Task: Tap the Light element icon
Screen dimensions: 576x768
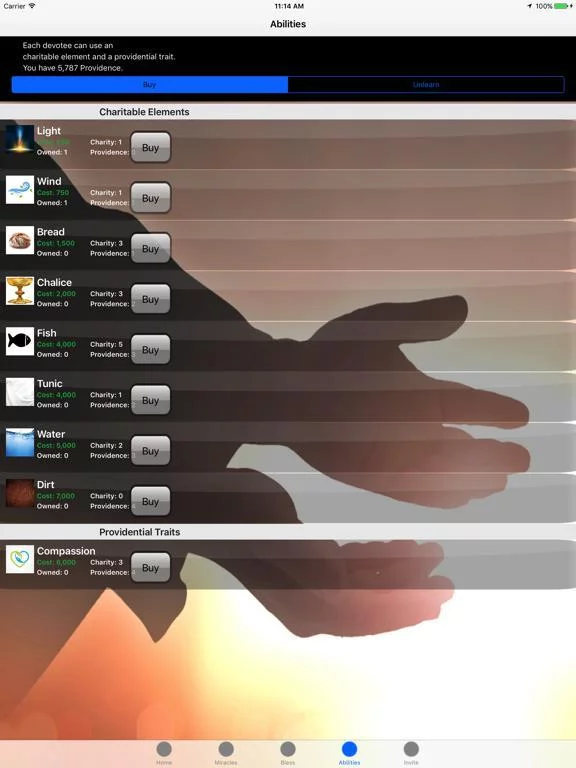Action: coord(20,139)
